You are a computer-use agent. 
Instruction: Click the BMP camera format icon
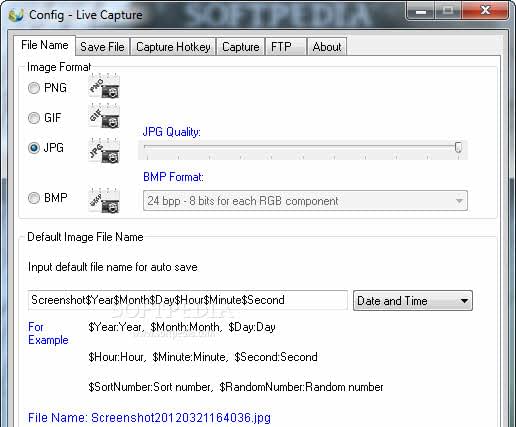[x=104, y=201]
